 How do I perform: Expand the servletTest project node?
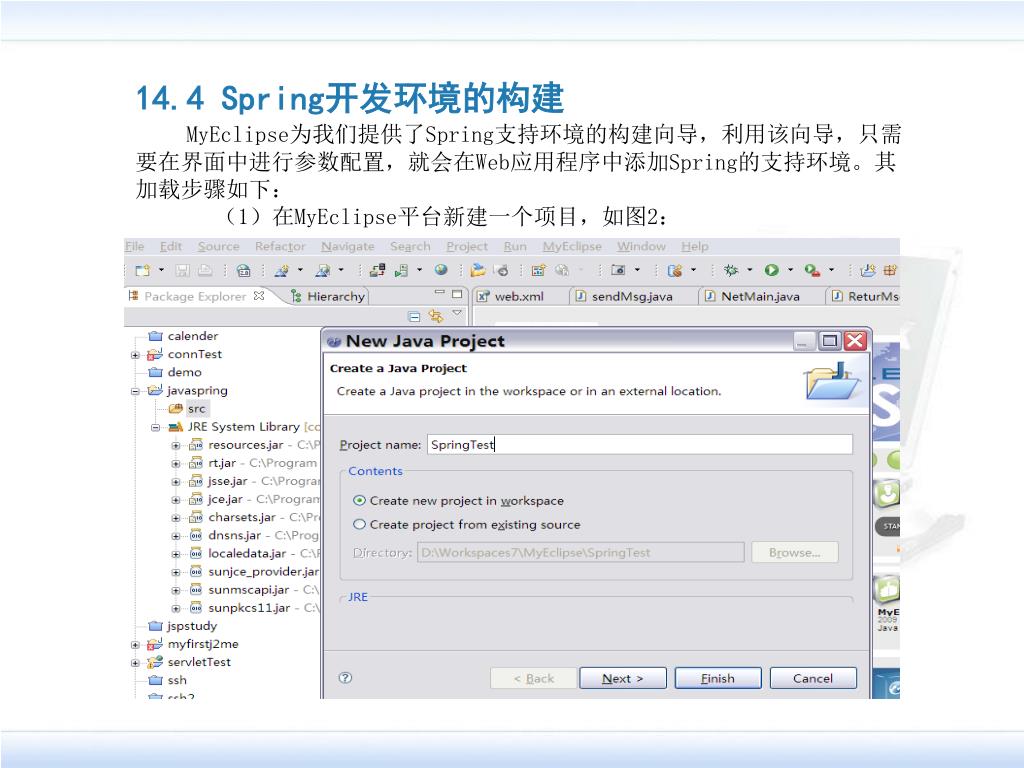point(135,664)
